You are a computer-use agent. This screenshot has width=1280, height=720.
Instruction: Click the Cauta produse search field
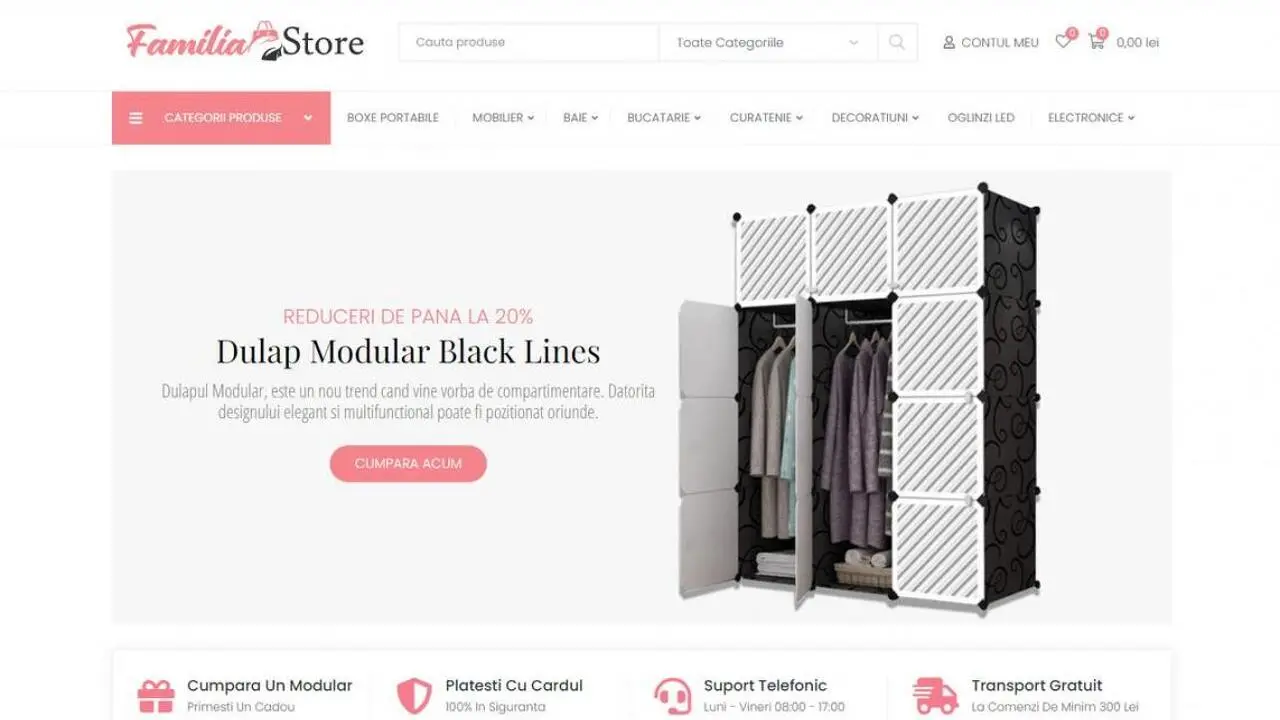(529, 42)
